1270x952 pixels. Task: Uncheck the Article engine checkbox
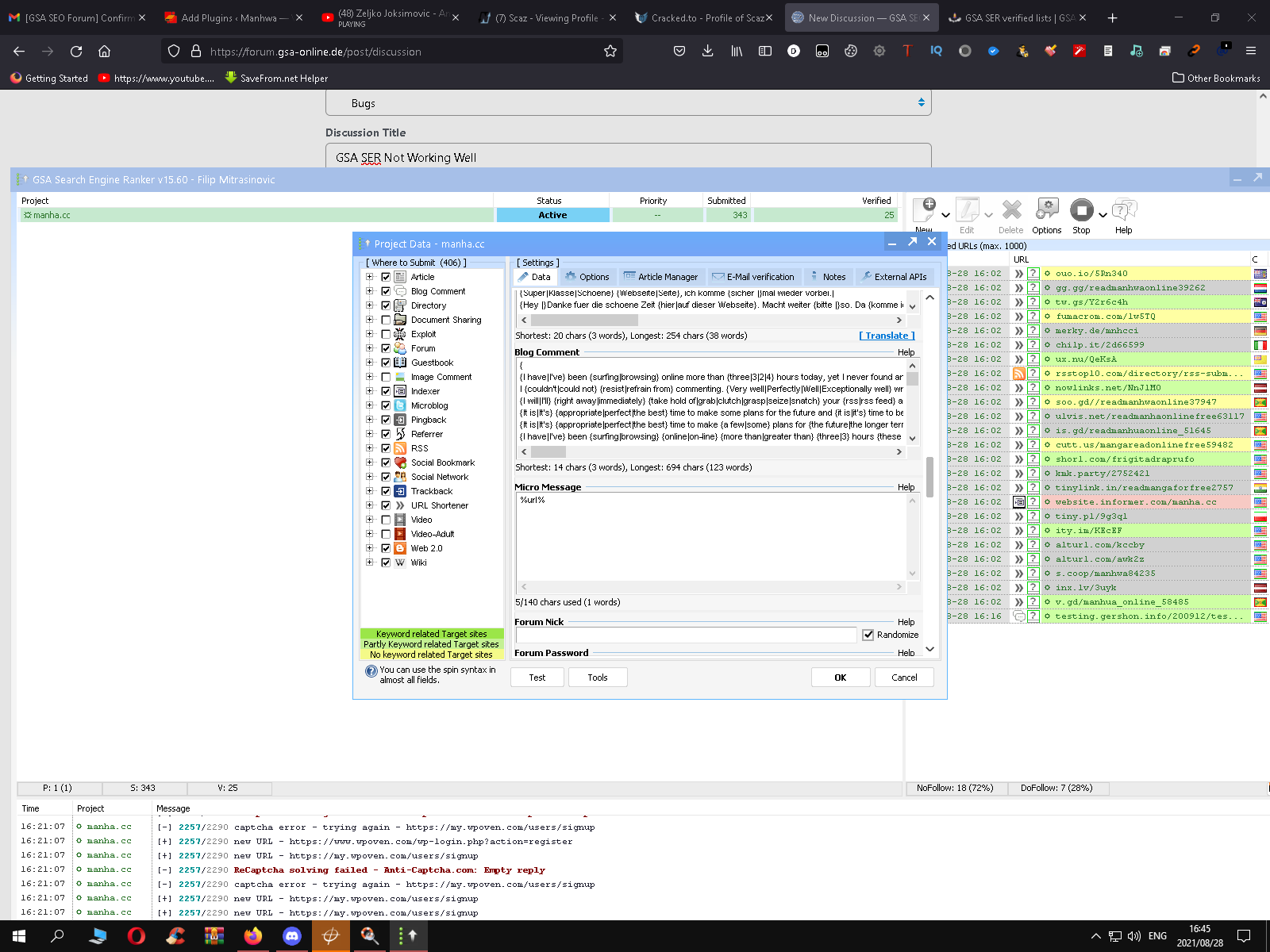pyautogui.click(x=386, y=277)
